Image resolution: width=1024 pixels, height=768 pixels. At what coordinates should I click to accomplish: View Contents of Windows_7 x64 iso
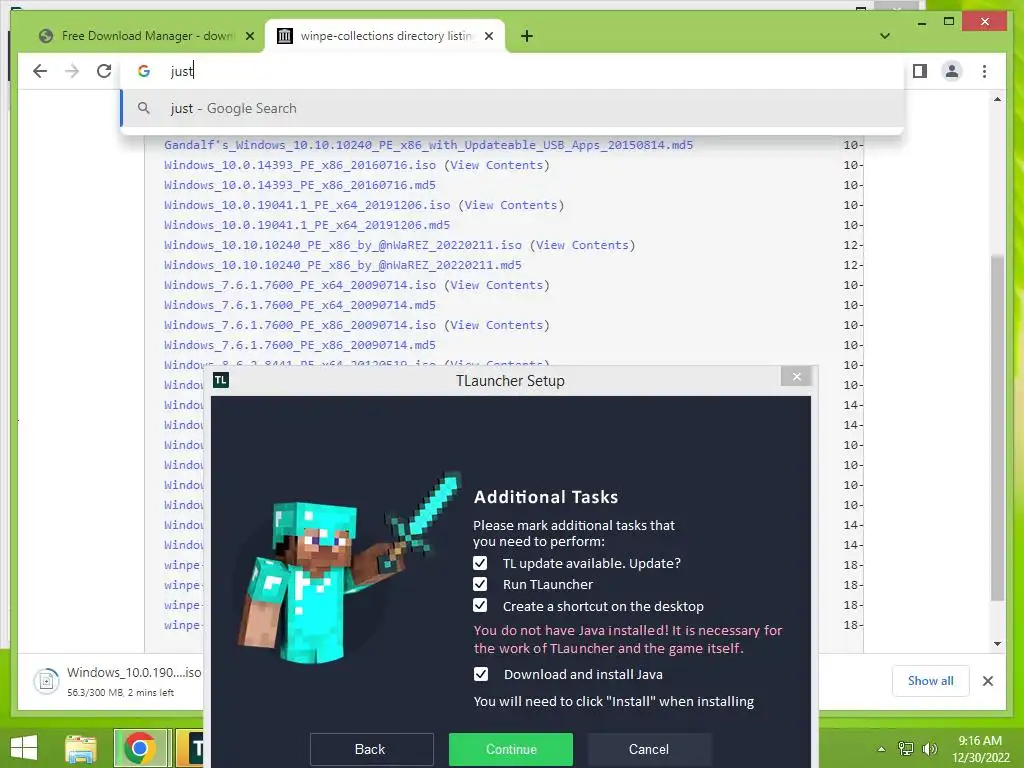[x=496, y=285]
